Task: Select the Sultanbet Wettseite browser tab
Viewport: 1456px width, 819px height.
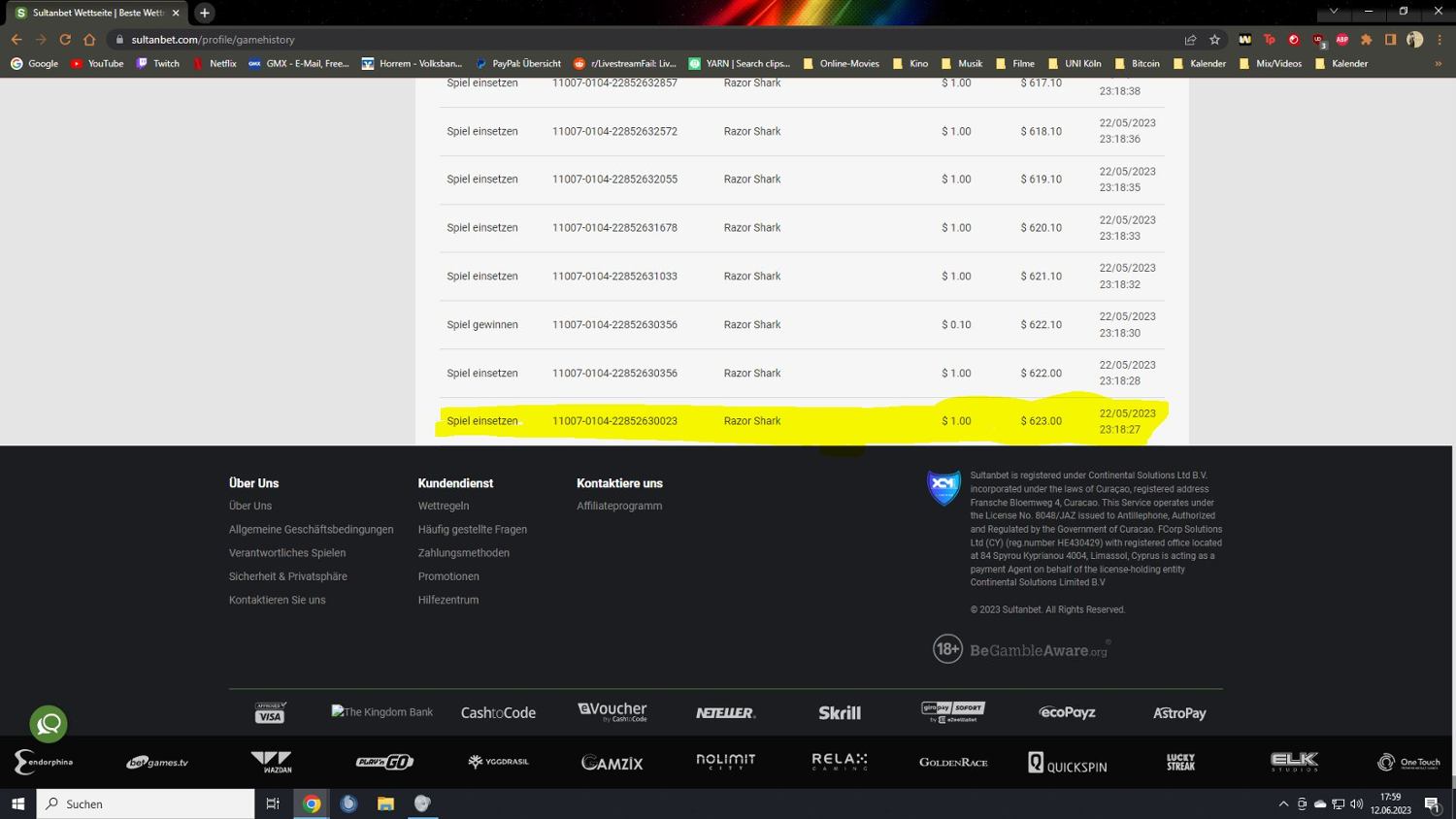Action: [97, 13]
